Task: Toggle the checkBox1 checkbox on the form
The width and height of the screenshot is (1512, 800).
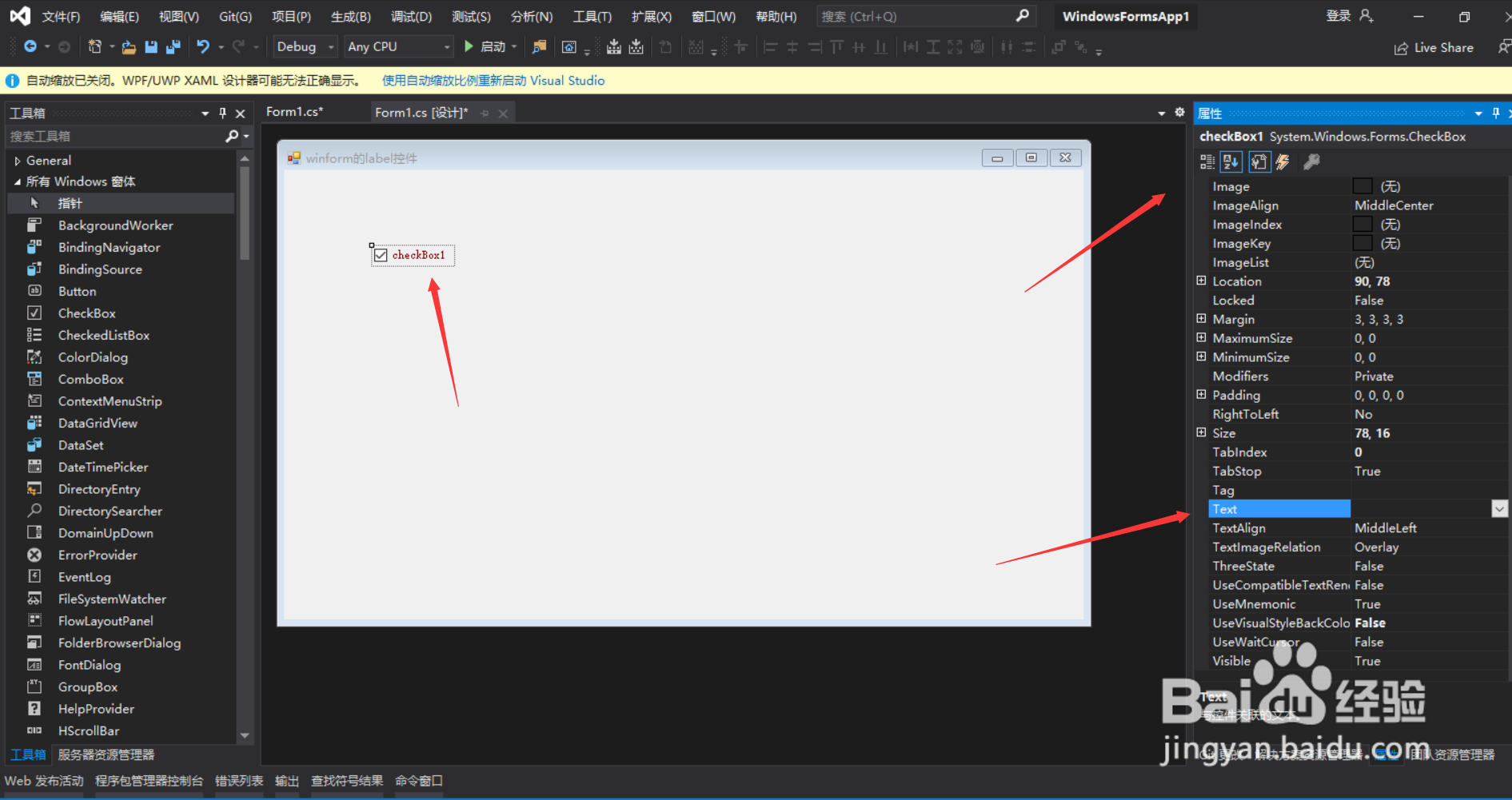Action: tap(381, 255)
